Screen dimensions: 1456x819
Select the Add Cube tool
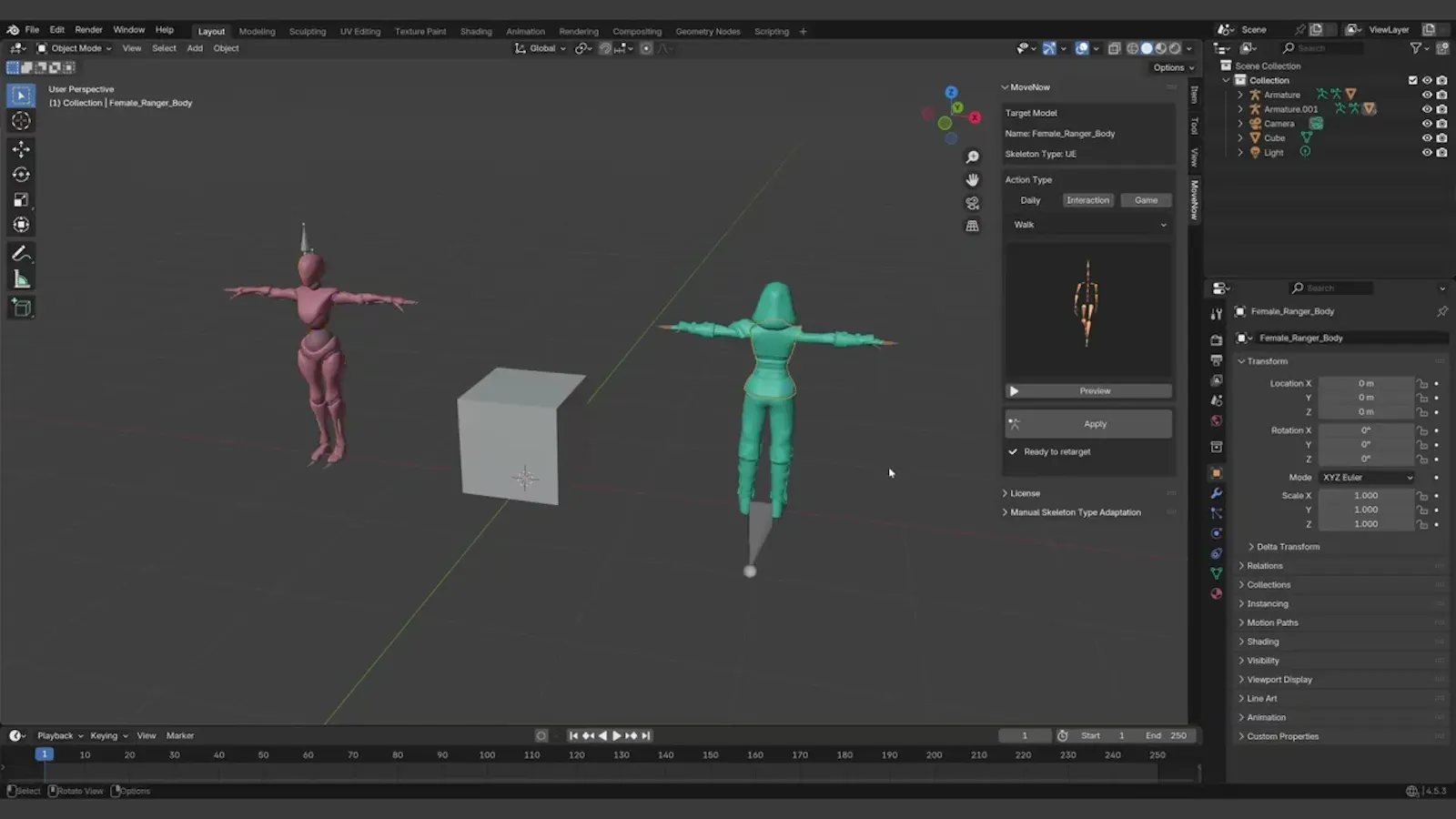coord(21,308)
